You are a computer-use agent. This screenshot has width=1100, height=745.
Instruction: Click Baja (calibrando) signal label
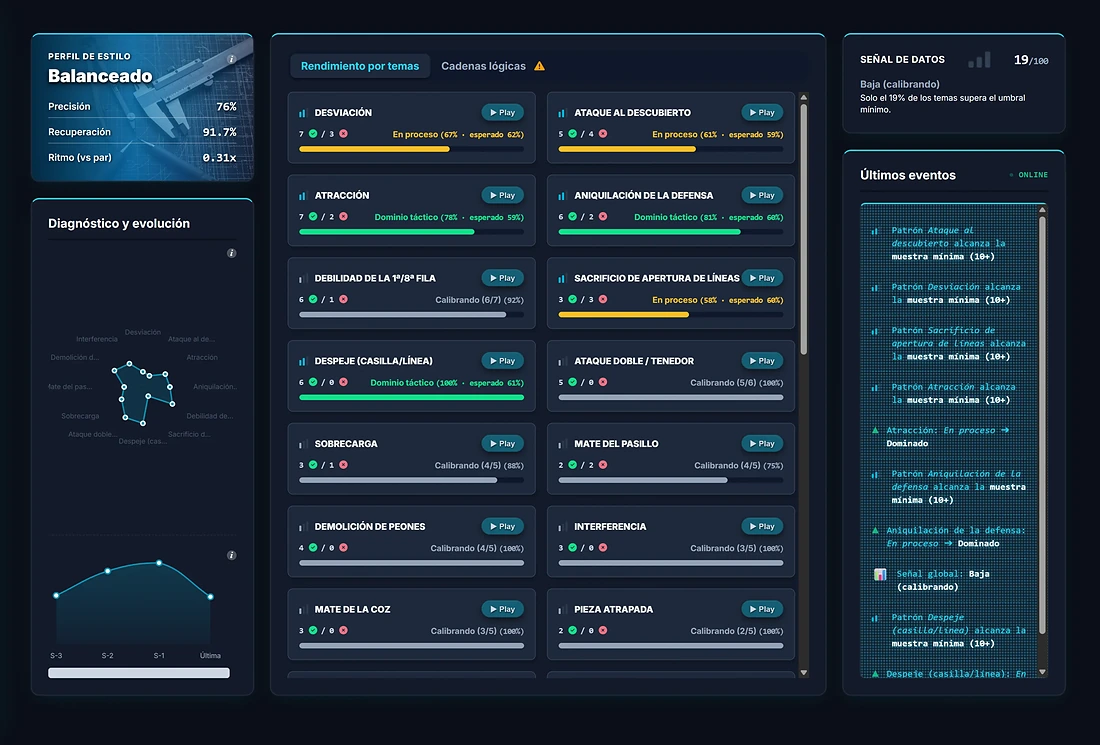click(900, 84)
